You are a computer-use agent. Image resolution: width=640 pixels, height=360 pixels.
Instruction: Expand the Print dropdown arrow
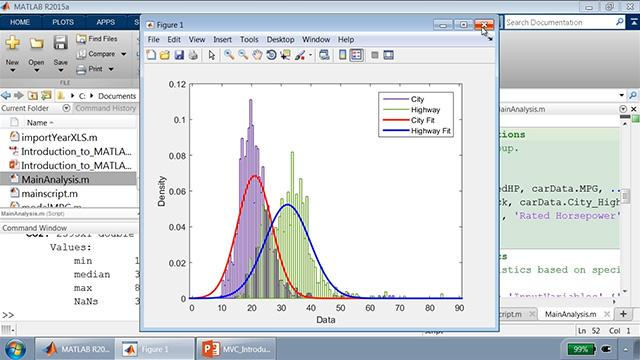click(111, 69)
